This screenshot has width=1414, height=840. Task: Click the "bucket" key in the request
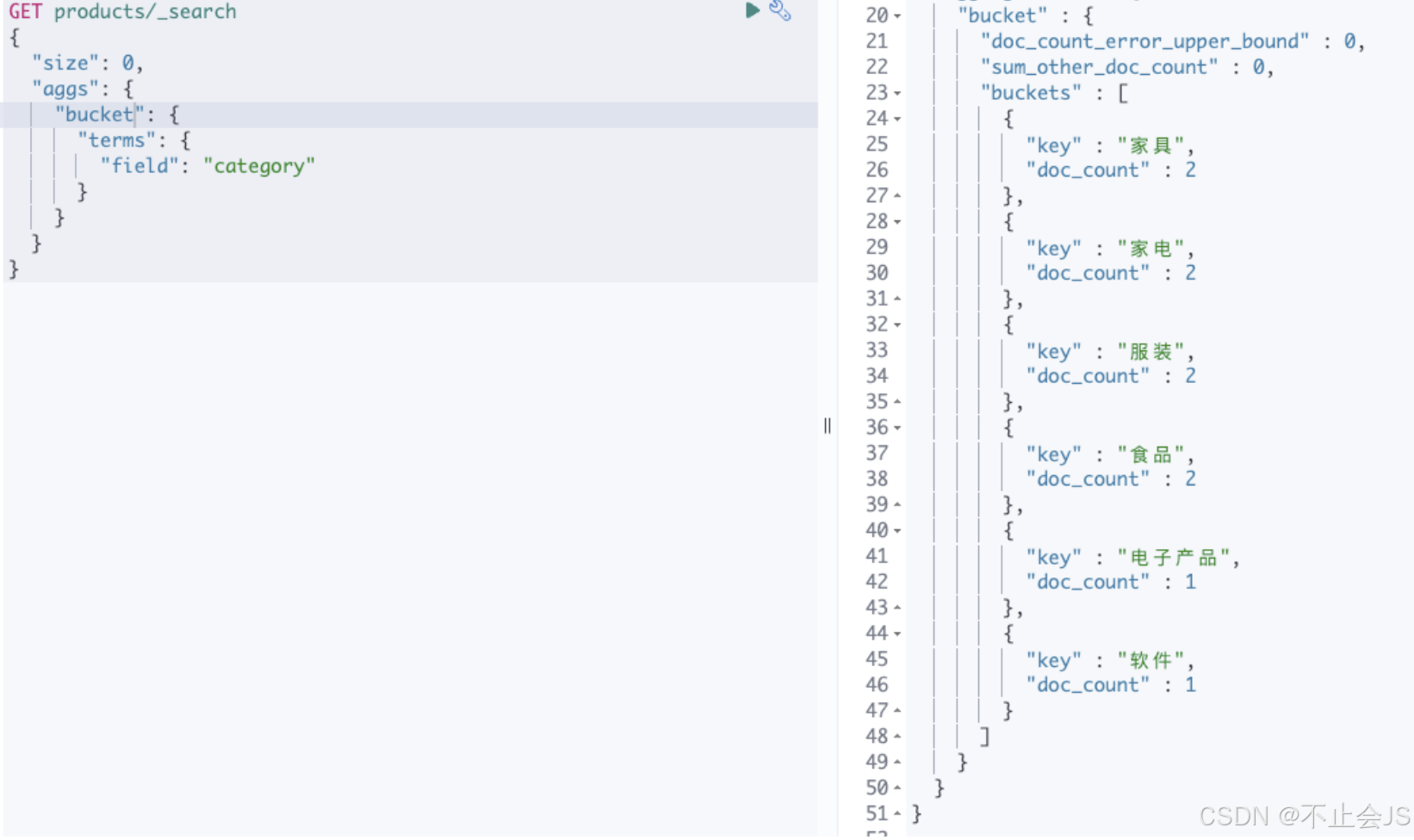click(x=100, y=114)
